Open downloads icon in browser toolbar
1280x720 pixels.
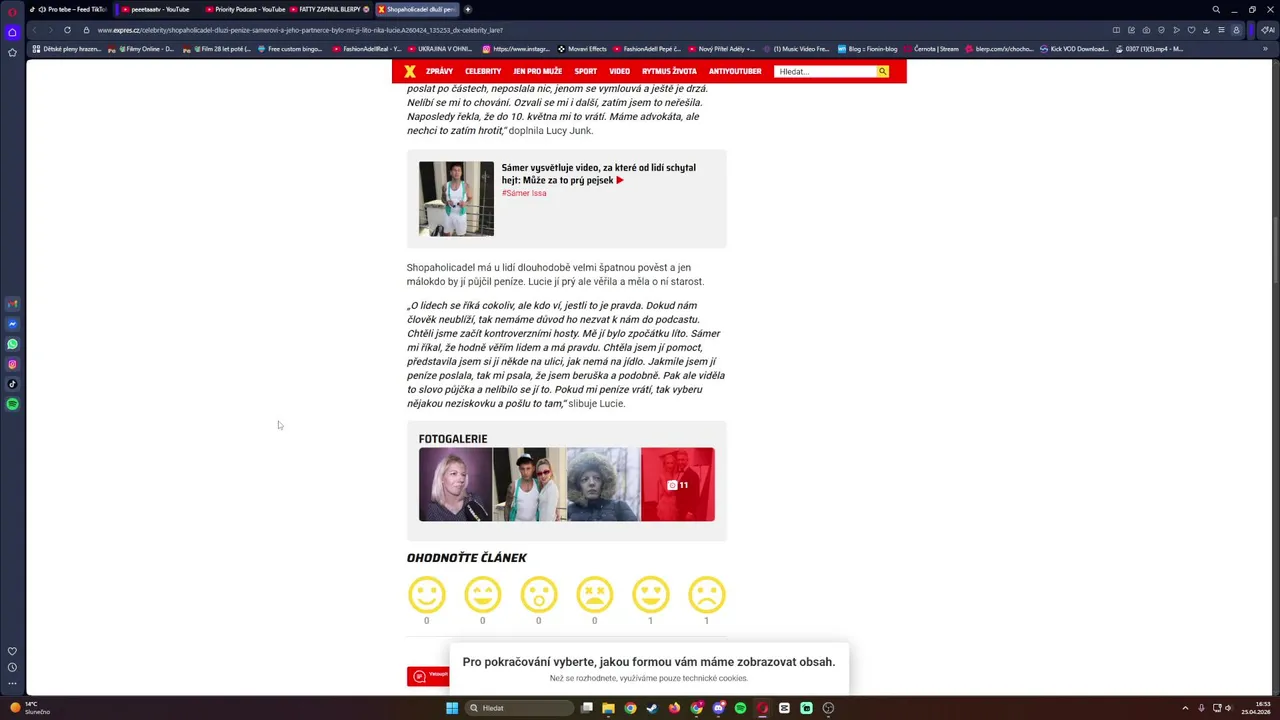[1206, 30]
